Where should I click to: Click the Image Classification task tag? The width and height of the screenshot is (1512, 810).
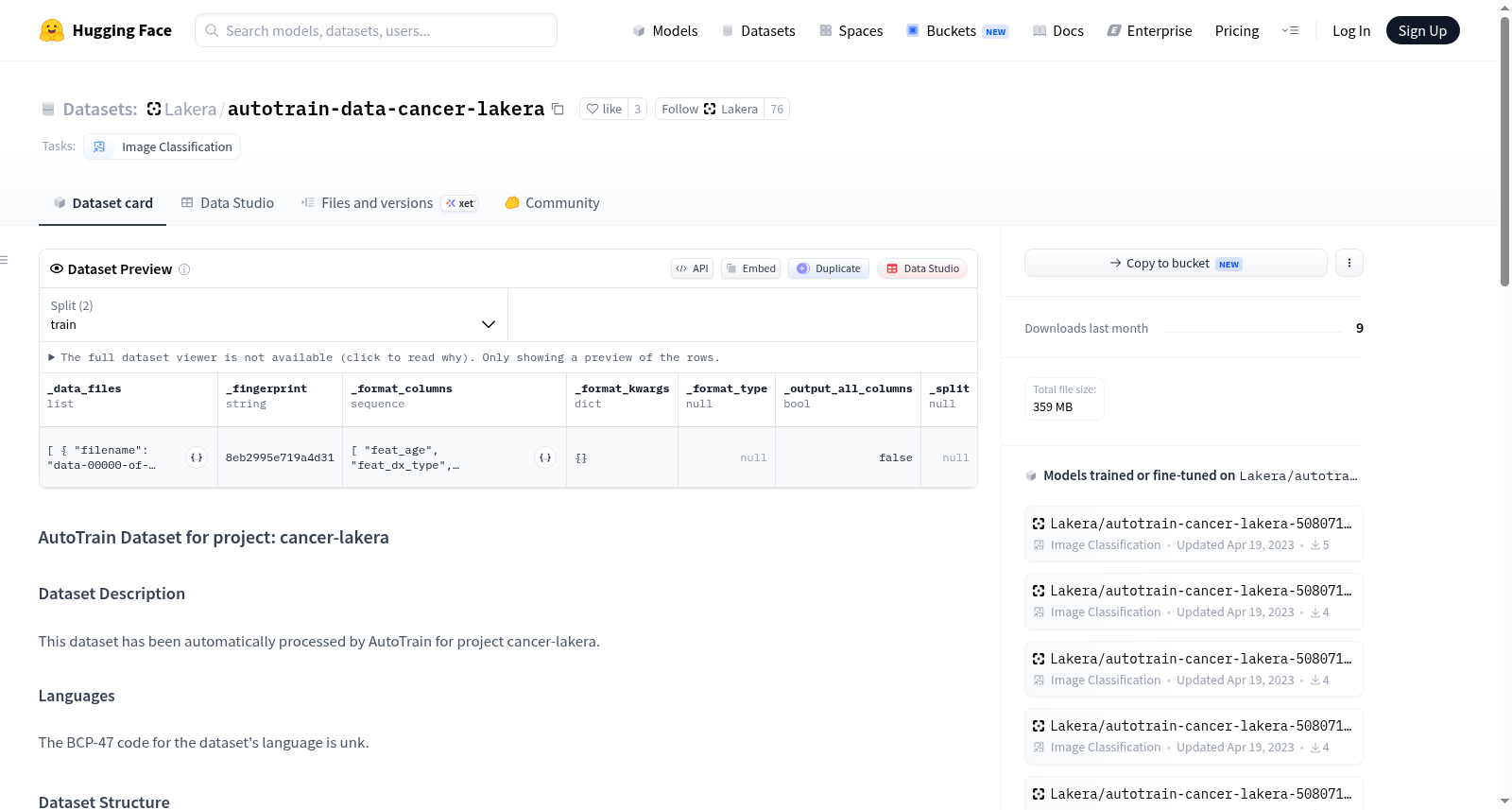click(x=162, y=146)
